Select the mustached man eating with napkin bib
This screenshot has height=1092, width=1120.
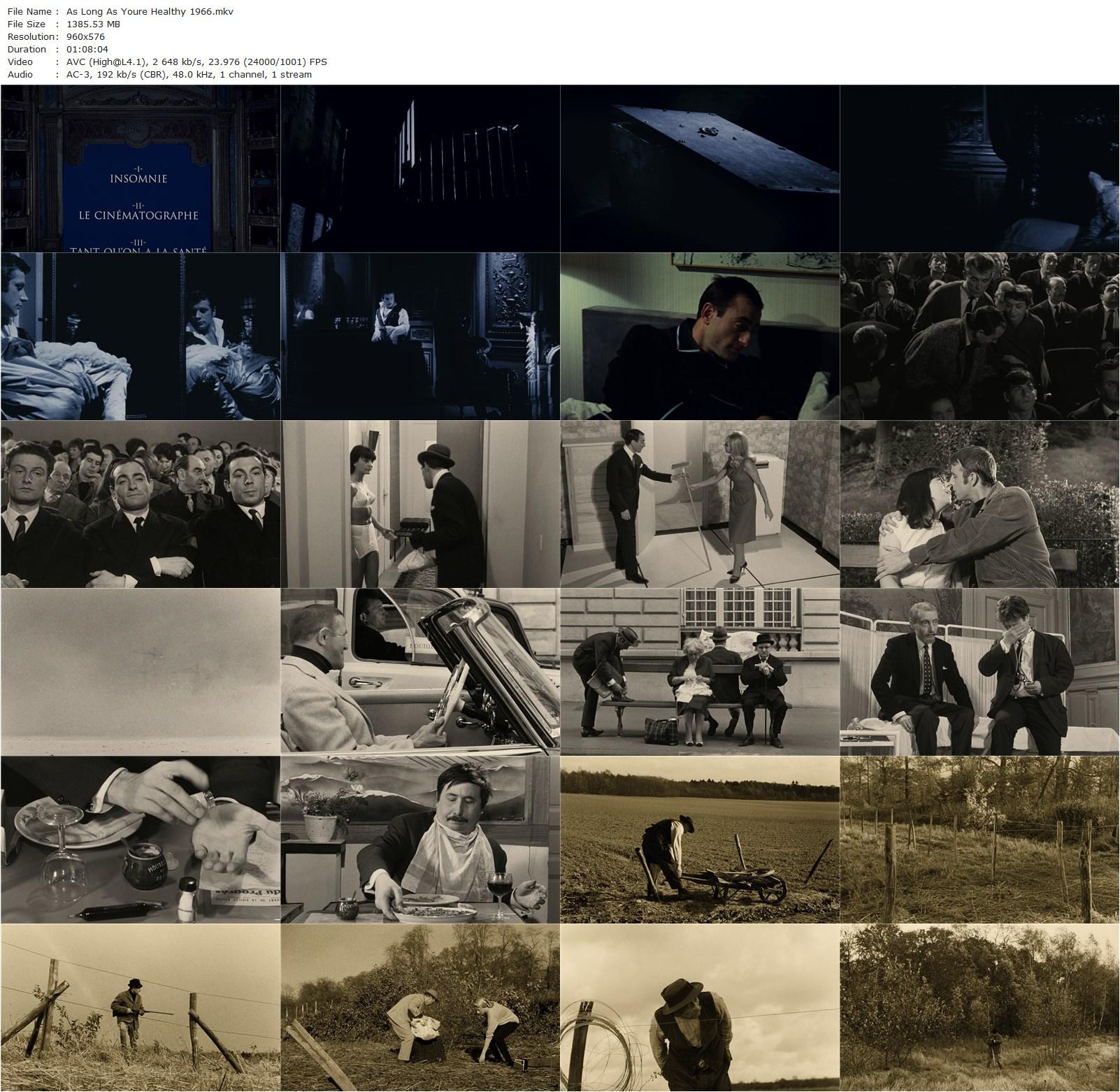(419, 839)
